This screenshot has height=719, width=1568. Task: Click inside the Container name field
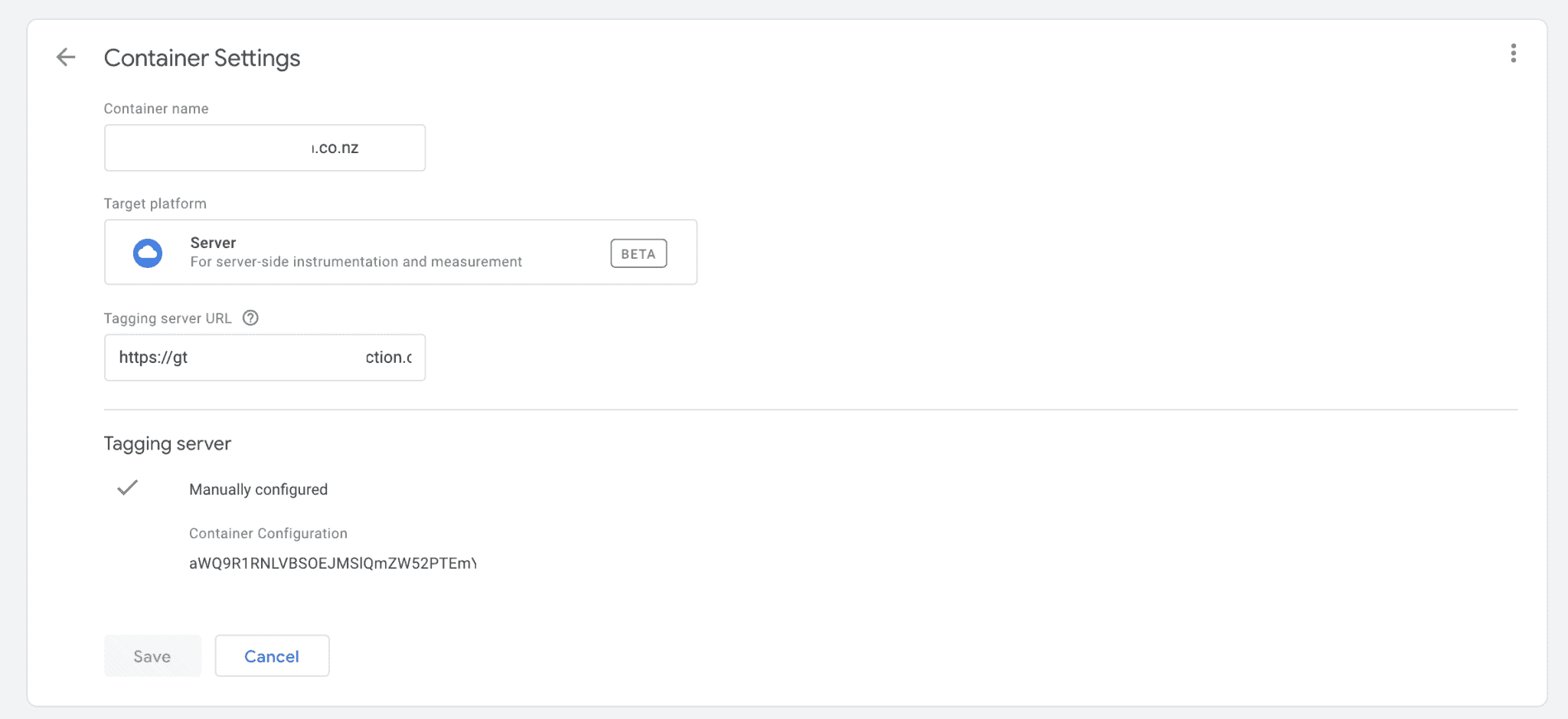tap(264, 147)
